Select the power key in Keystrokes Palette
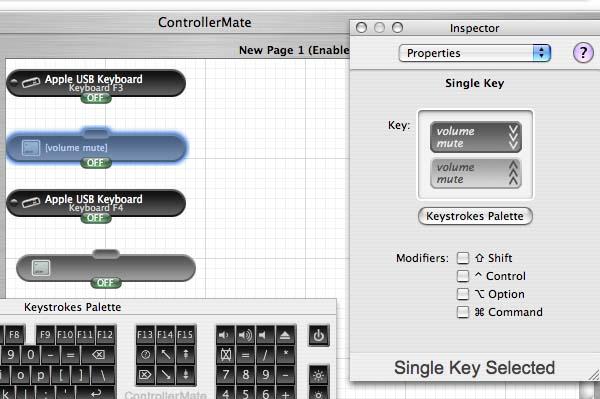600x399 pixels. pyautogui.click(x=319, y=336)
